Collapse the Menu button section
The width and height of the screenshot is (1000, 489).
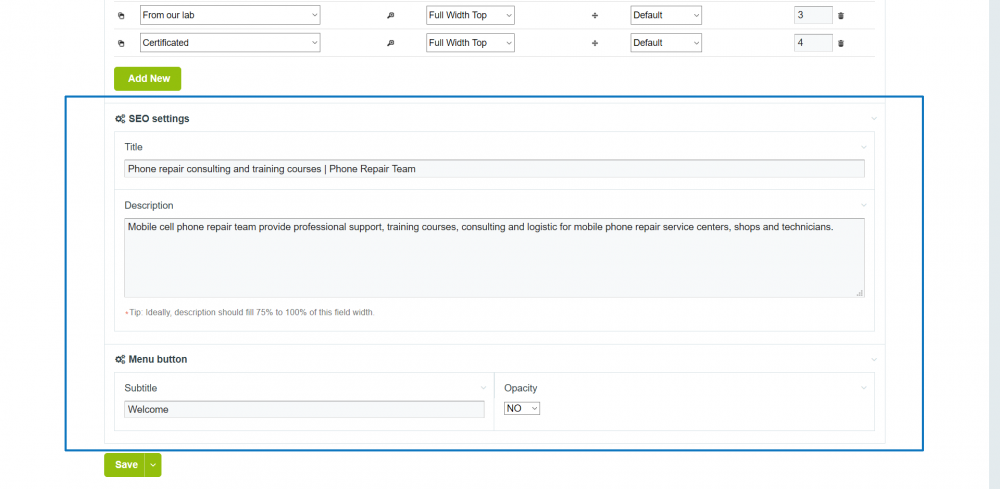point(874,359)
